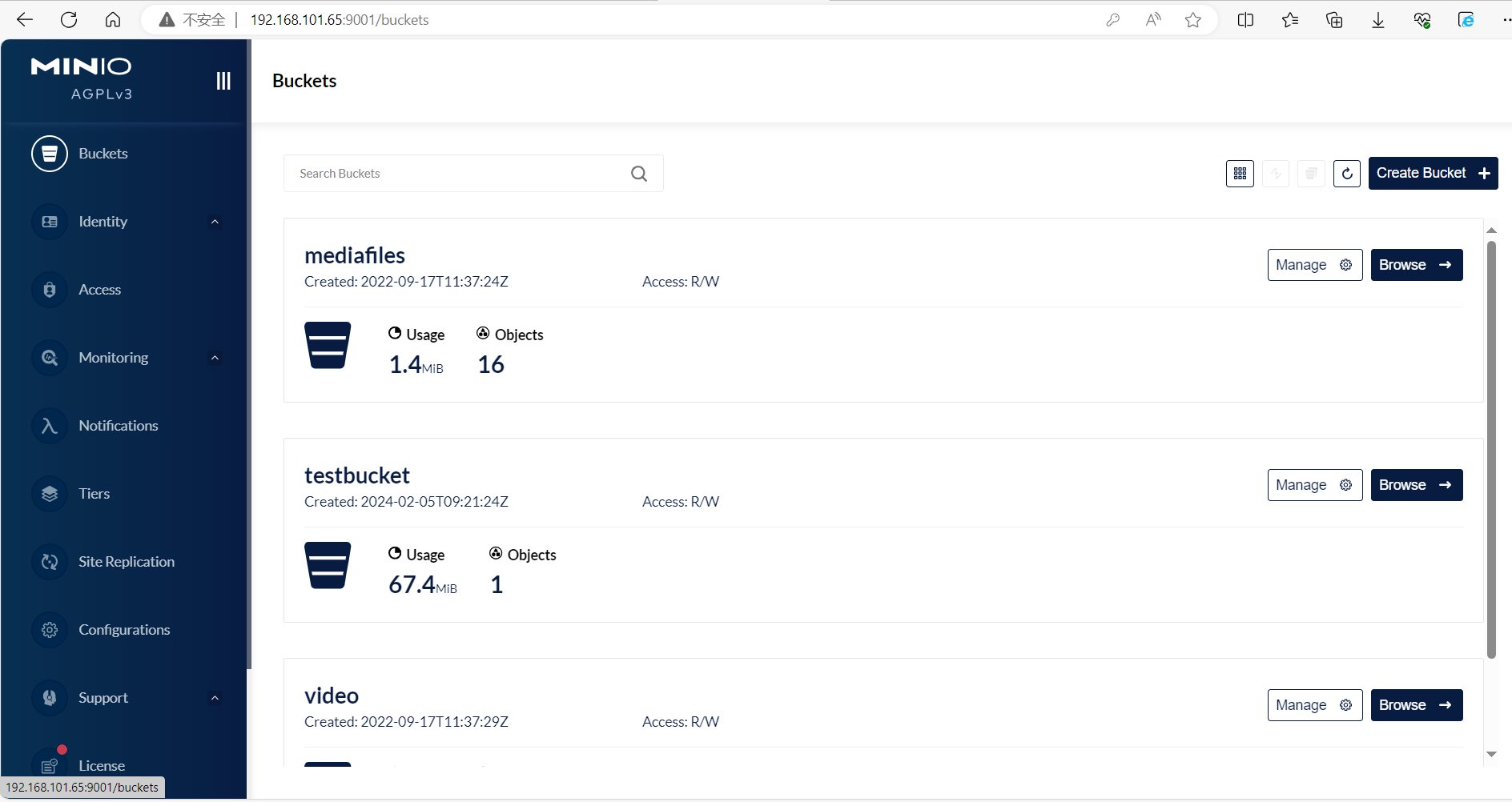
Task: Add this page to favorites star
Action: (x=1193, y=20)
